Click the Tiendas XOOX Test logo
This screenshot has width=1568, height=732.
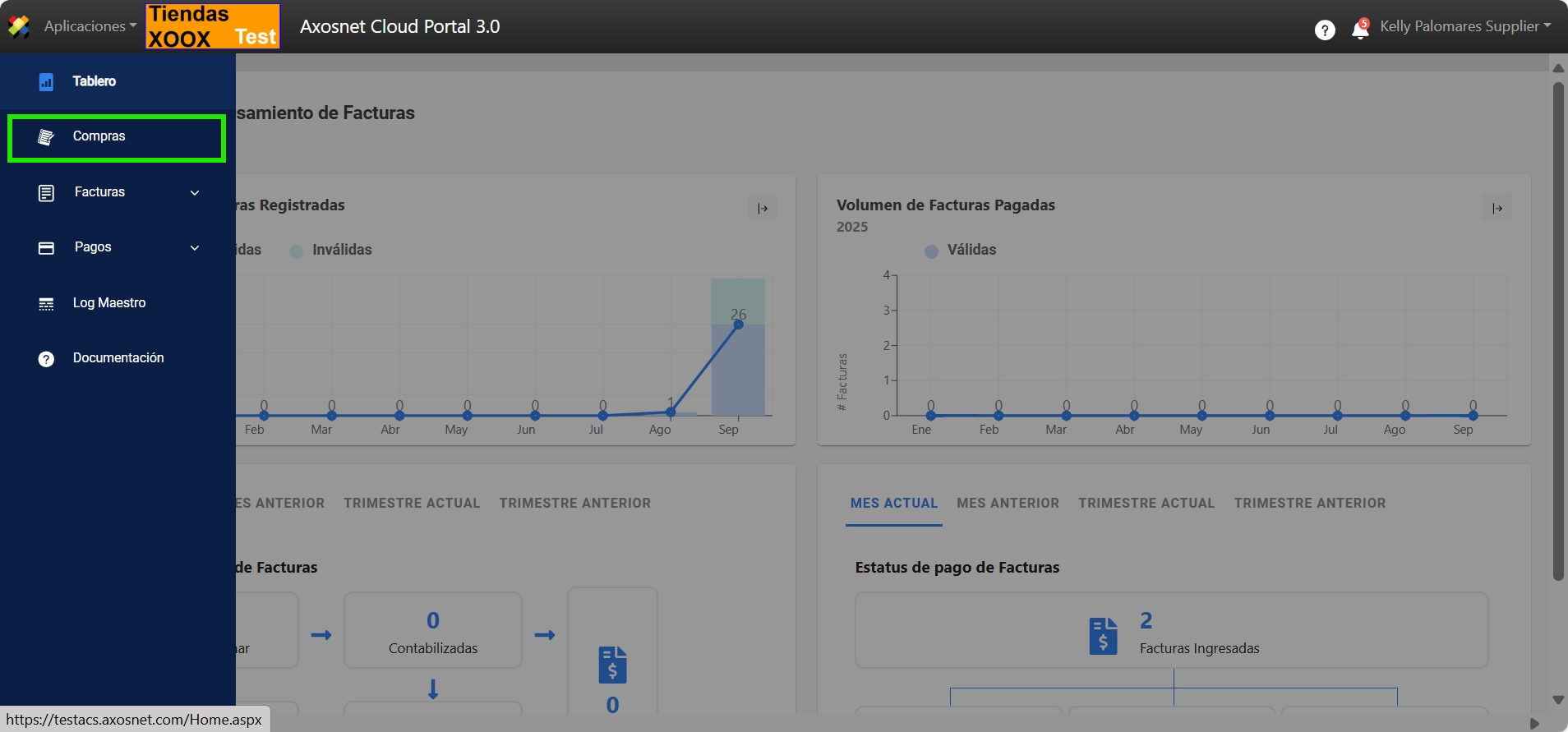tap(213, 26)
